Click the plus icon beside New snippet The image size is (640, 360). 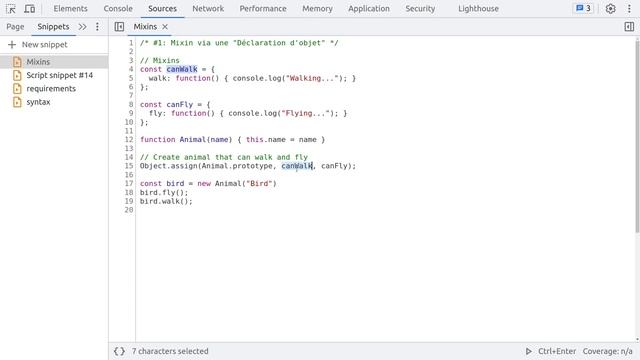(12, 44)
